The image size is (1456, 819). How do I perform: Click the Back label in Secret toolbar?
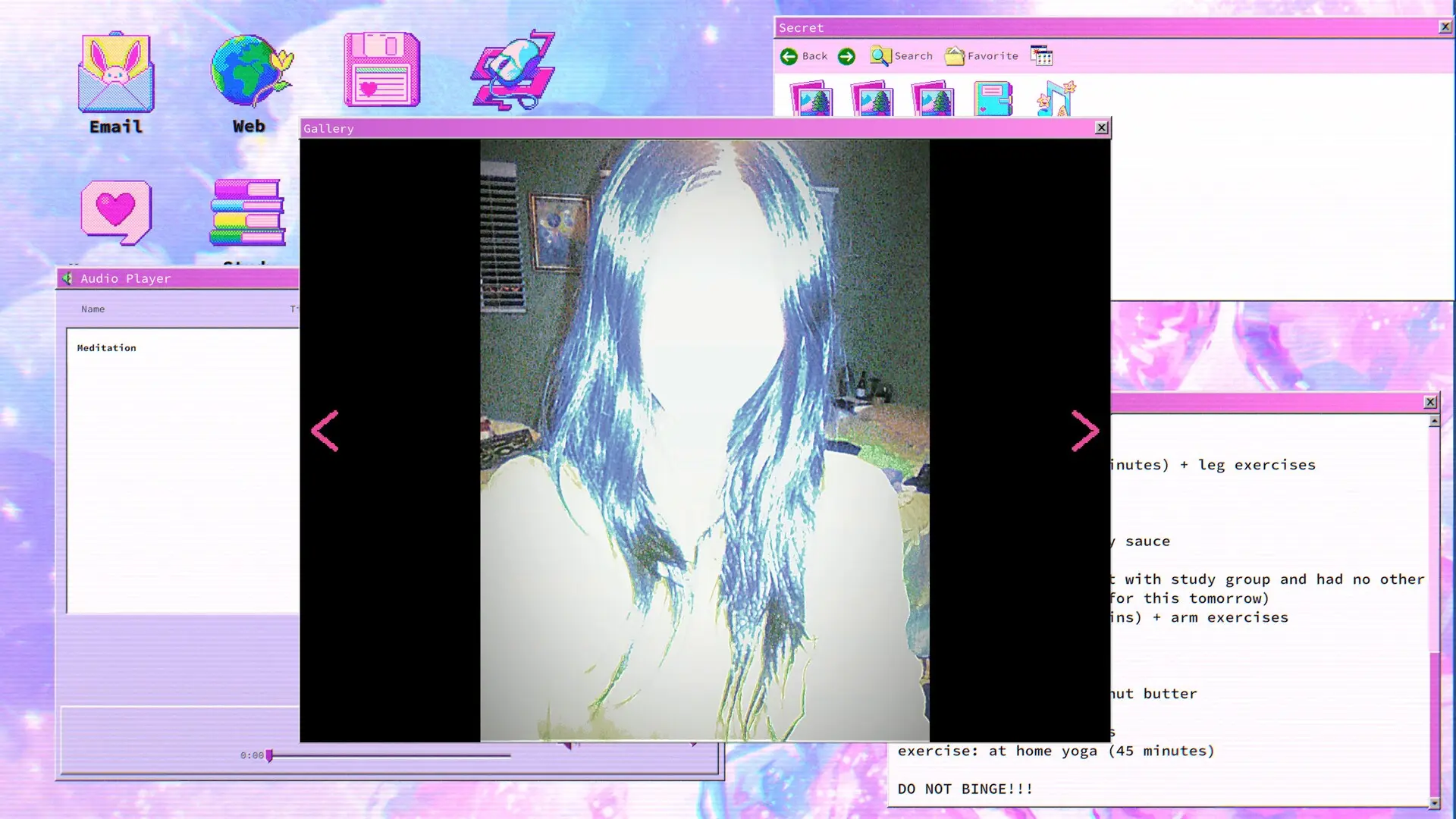click(x=814, y=56)
